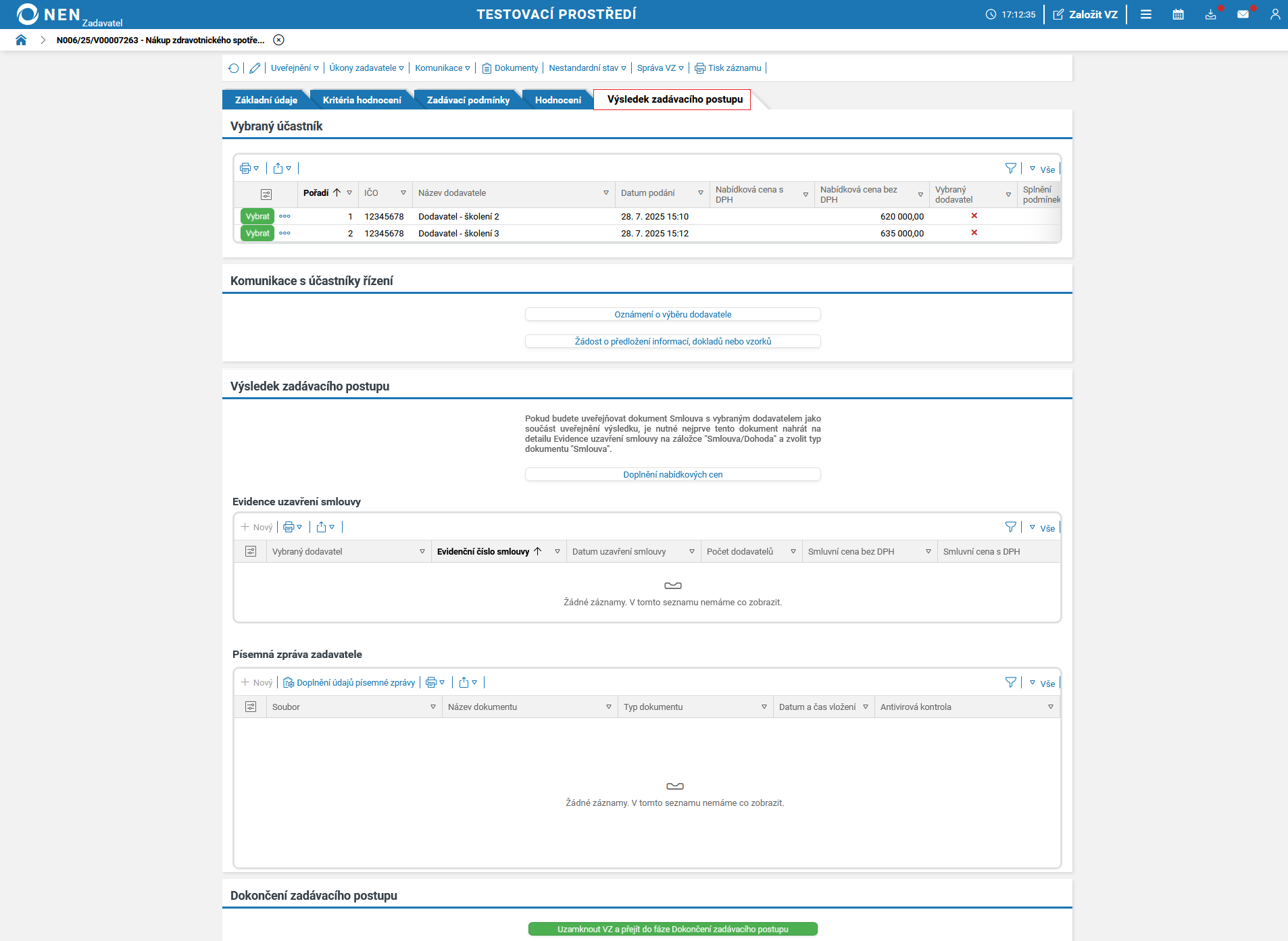The height and width of the screenshot is (941, 1288).
Task: Click the pencil edit icon
Action: [x=255, y=68]
